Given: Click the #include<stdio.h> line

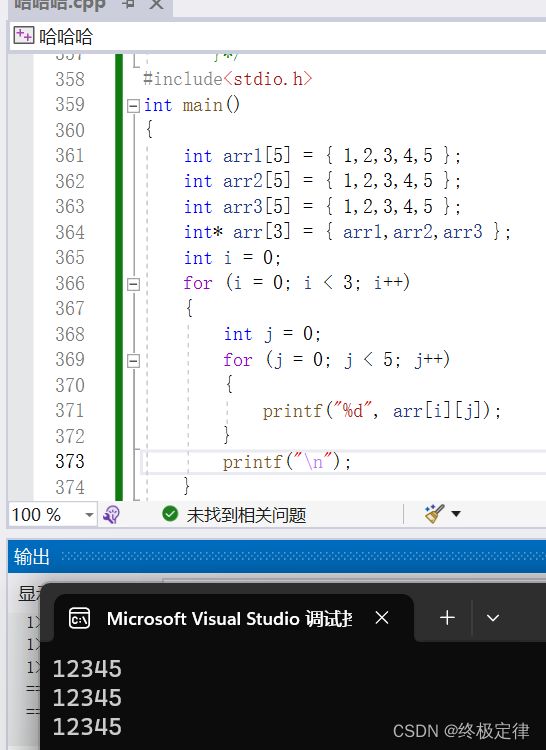Looking at the screenshot, I should [228, 79].
